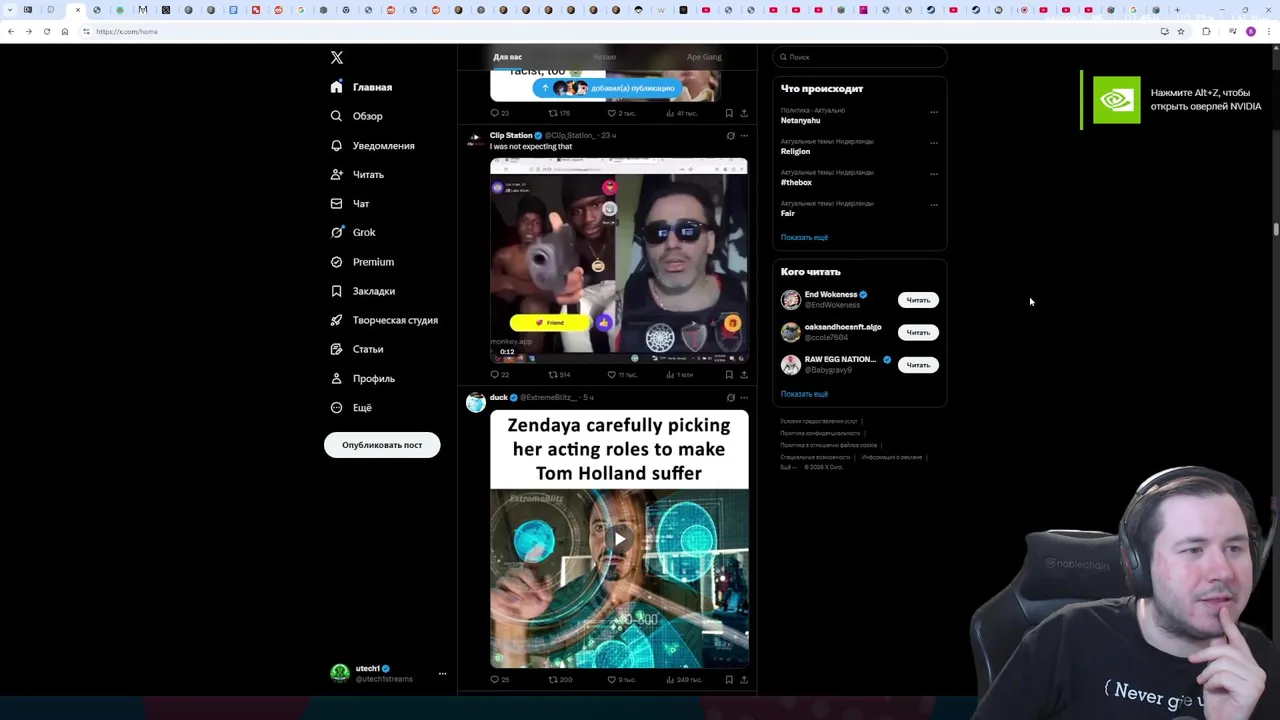1280x720 pixels.
Task: Bookmark the Clip Station post
Action: [729, 375]
